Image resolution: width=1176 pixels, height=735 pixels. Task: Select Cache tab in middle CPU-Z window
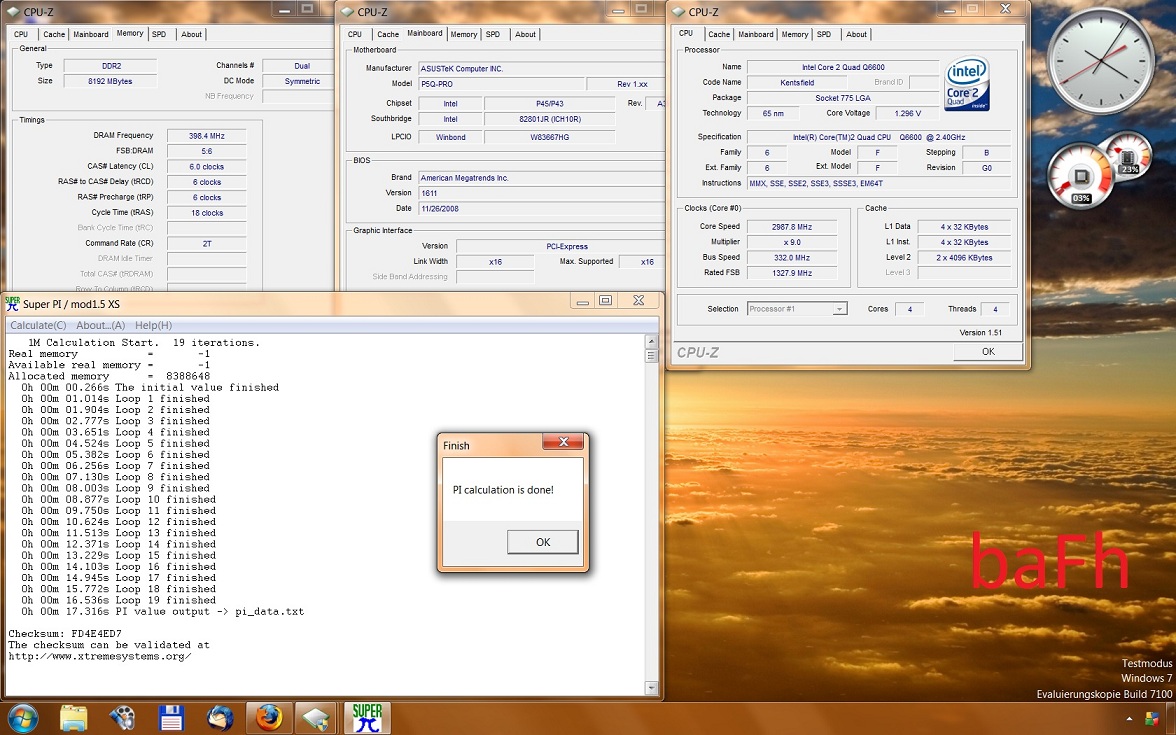pos(388,34)
